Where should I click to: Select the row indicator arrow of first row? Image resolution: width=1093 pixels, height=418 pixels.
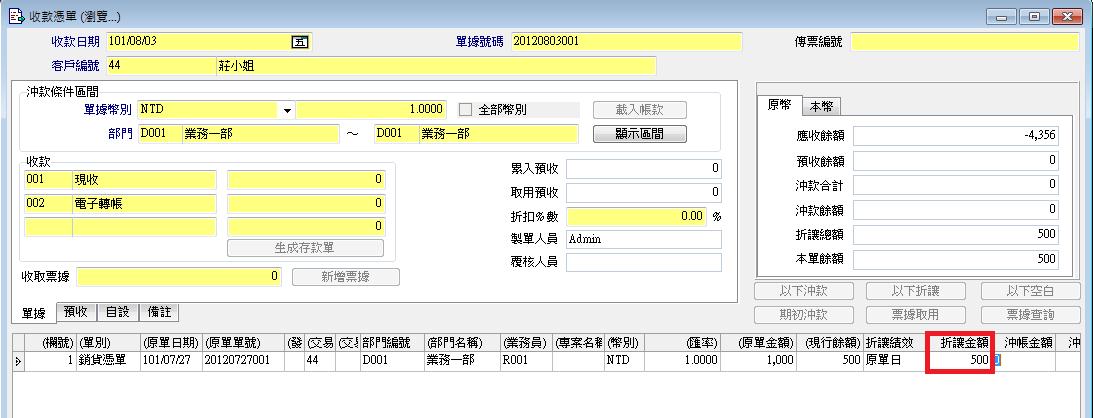[x=17, y=360]
